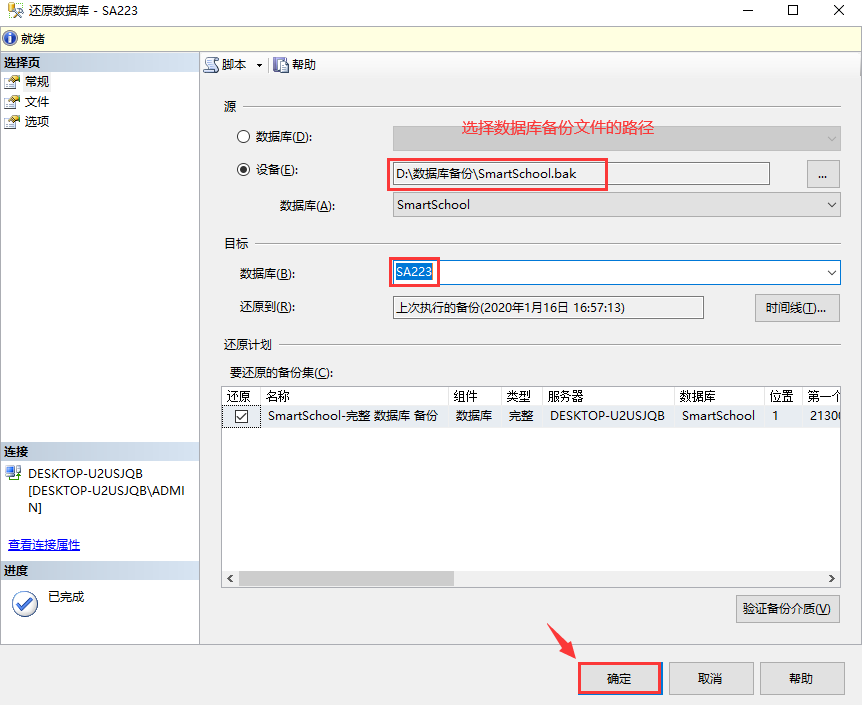Open the 查看连接属性 link
Image resolution: width=862 pixels, height=705 pixels.
[x=43, y=544]
